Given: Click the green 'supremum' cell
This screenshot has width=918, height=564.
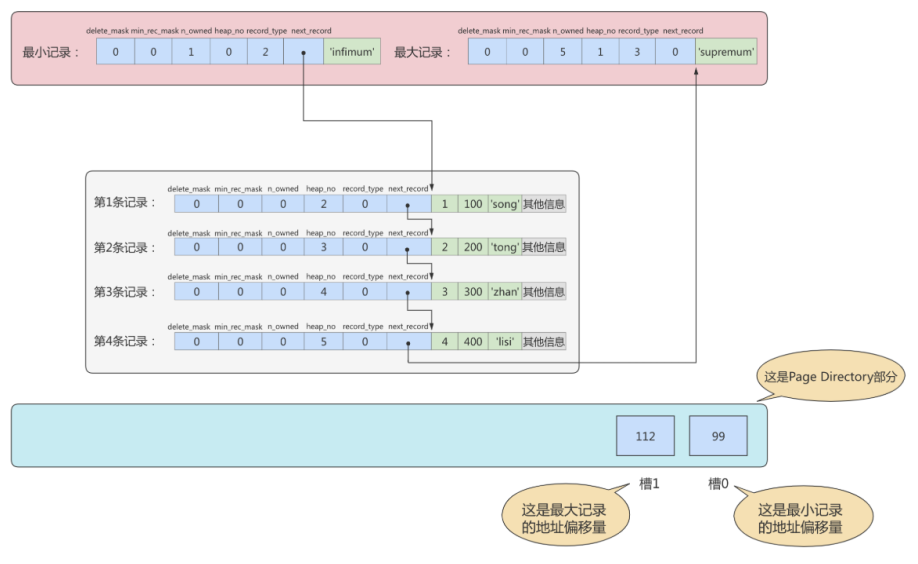Looking at the screenshot, I should [x=726, y=52].
